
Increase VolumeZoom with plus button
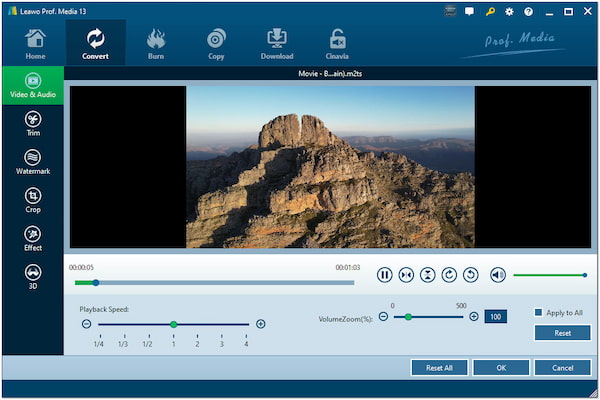pyautogui.click(x=474, y=317)
